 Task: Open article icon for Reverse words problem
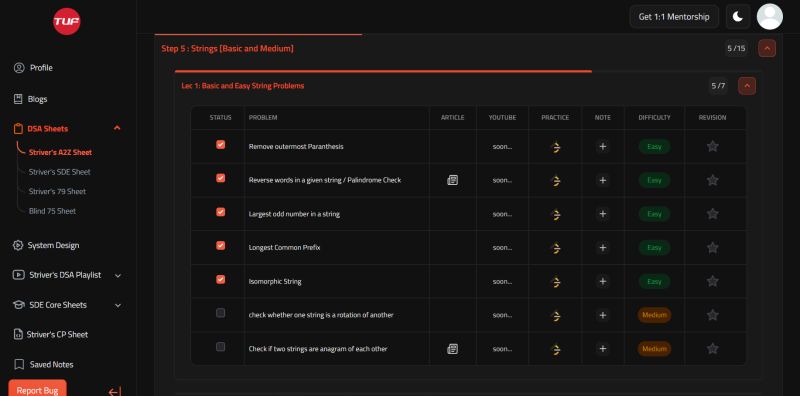click(x=452, y=180)
